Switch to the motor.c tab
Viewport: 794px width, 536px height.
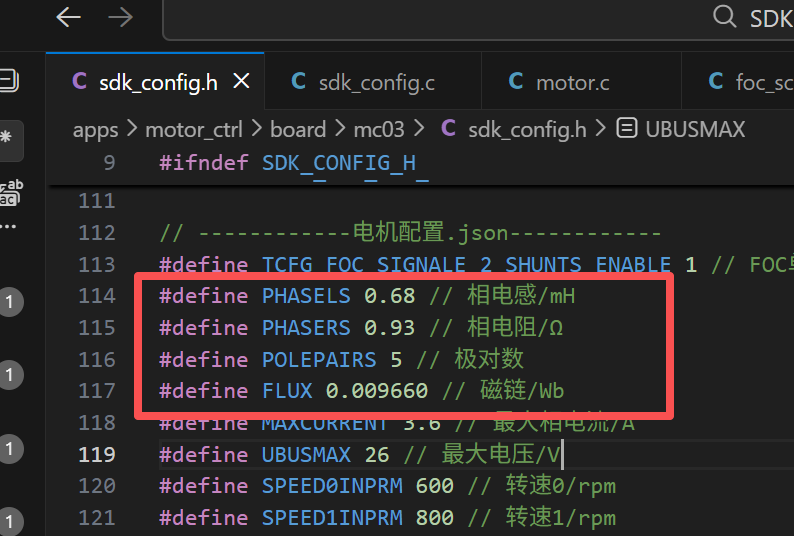click(581, 81)
